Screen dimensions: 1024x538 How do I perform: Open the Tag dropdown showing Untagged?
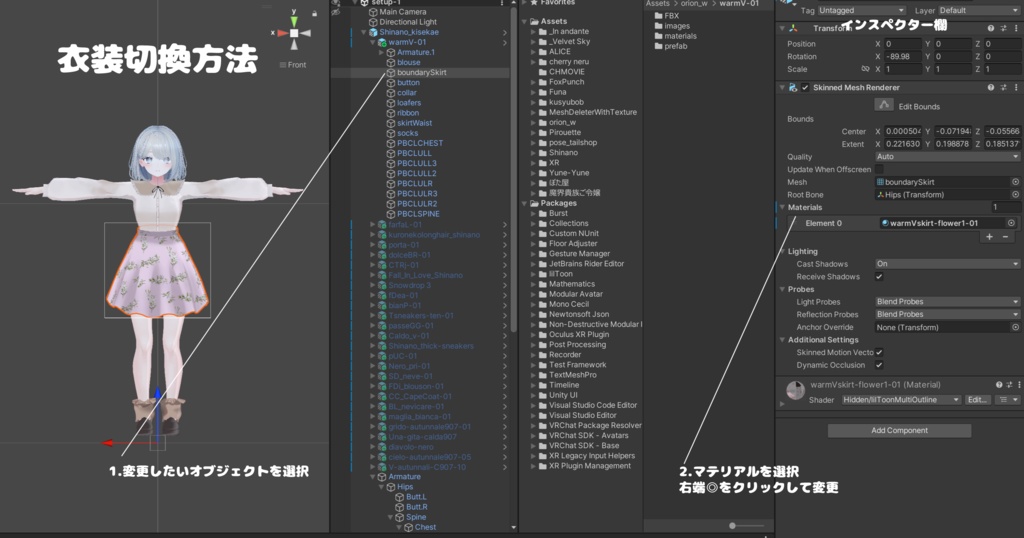tap(862, 10)
